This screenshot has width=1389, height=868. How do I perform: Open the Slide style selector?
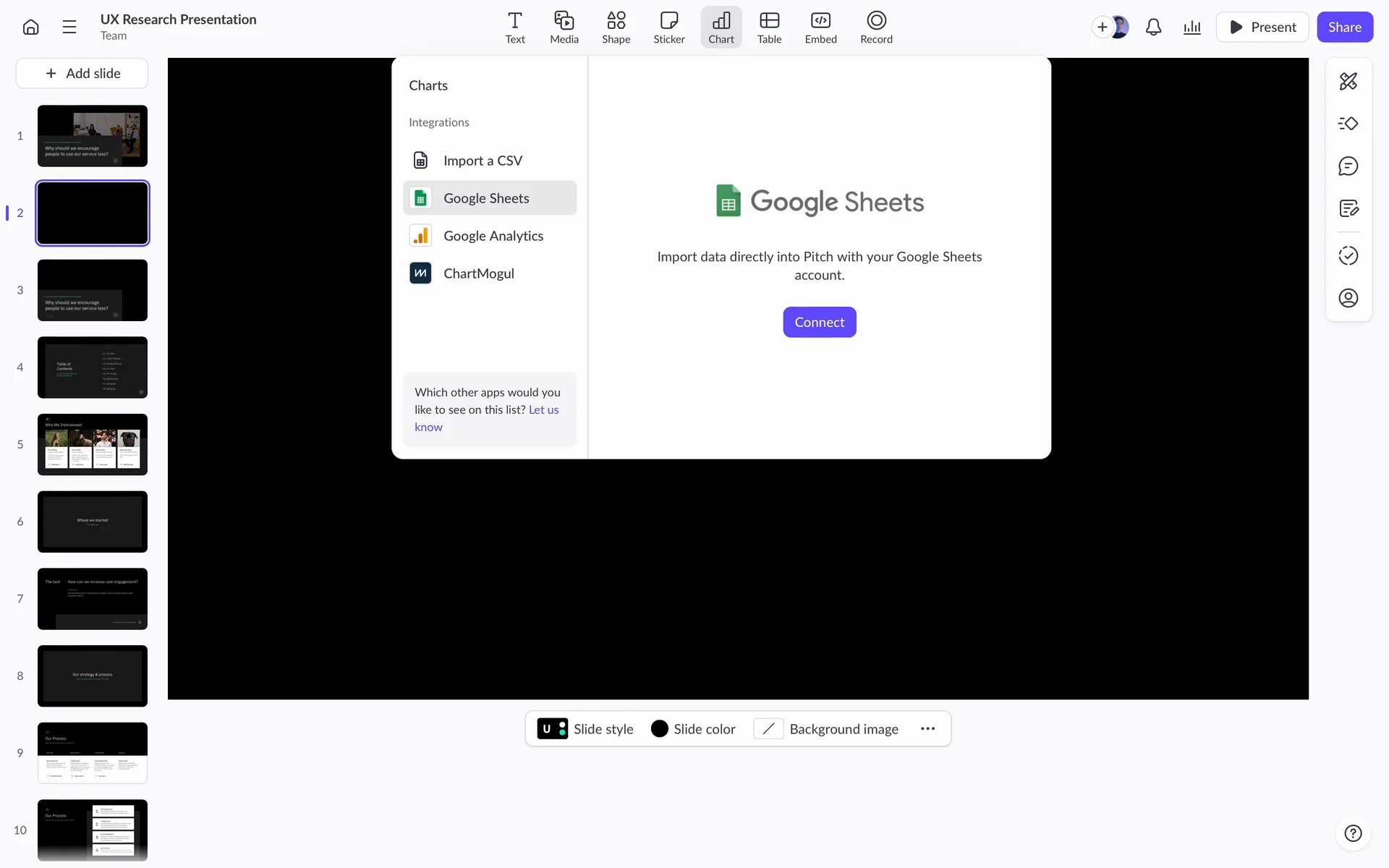click(x=585, y=728)
